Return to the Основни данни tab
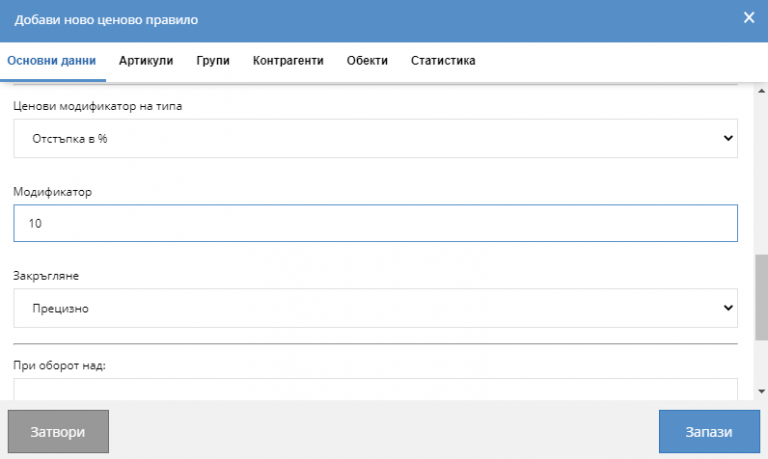768x459 pixels. tap(52, 61)
